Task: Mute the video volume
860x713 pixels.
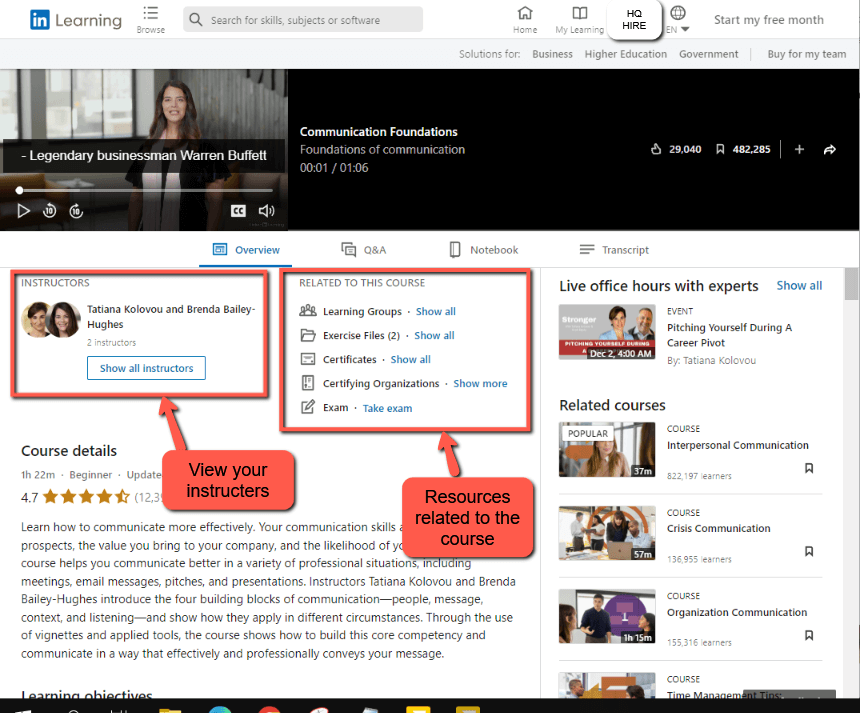Action: coord(266,211)
